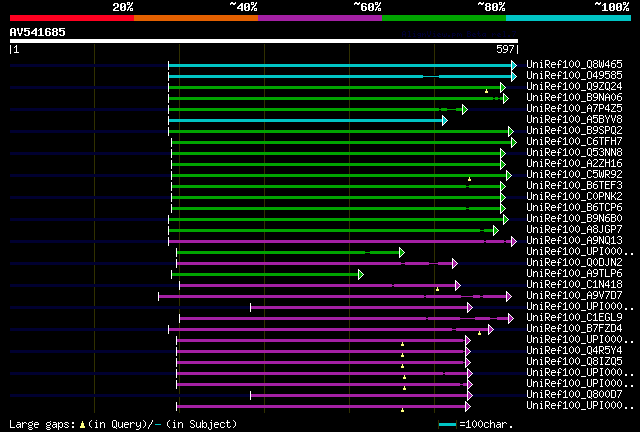The image size is (640, 432).
Task: Open the UniRef100_A2ZH16 hit label
Action: click(574, 164)
